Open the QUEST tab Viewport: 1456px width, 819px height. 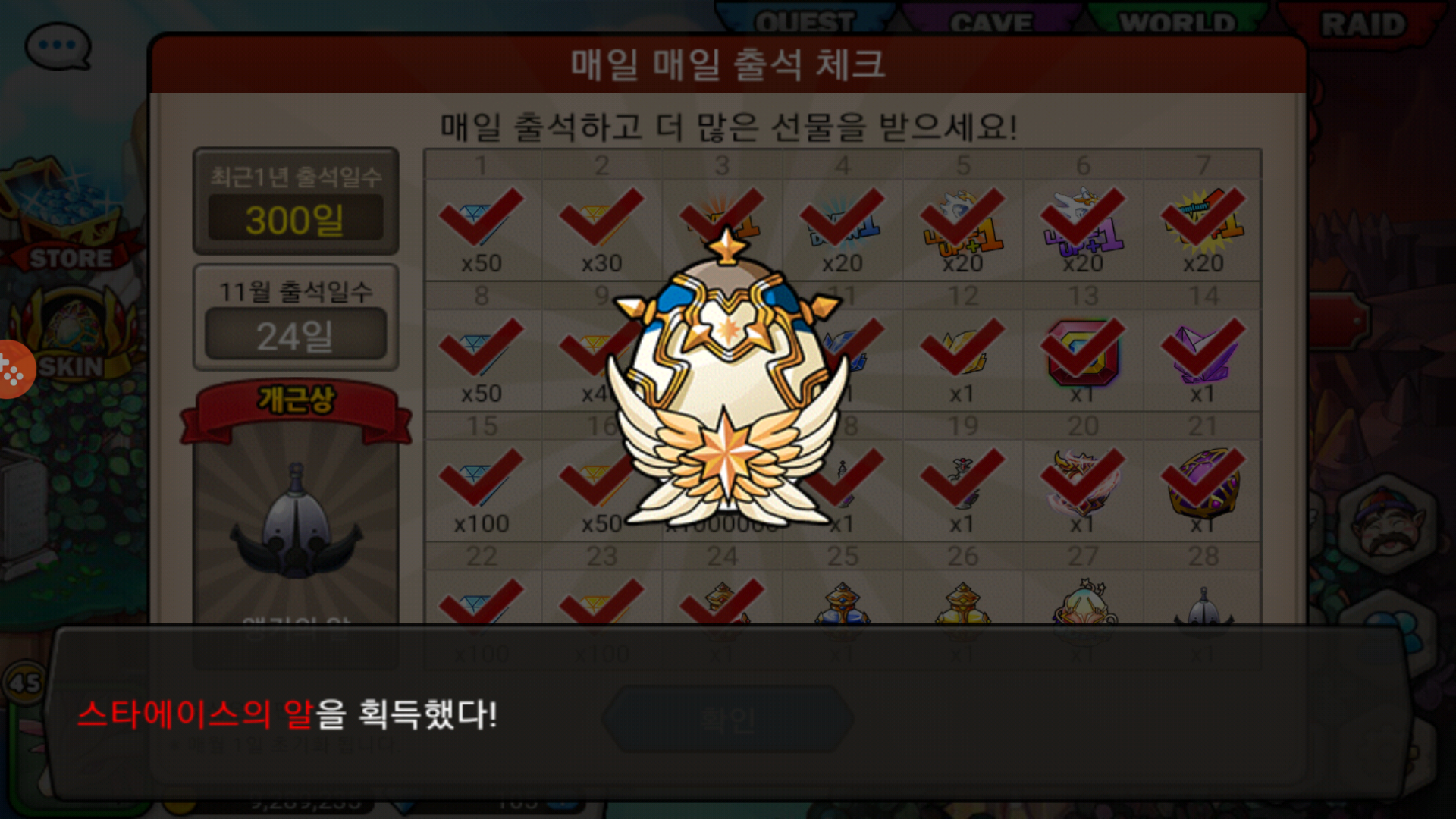pos(805,21)
